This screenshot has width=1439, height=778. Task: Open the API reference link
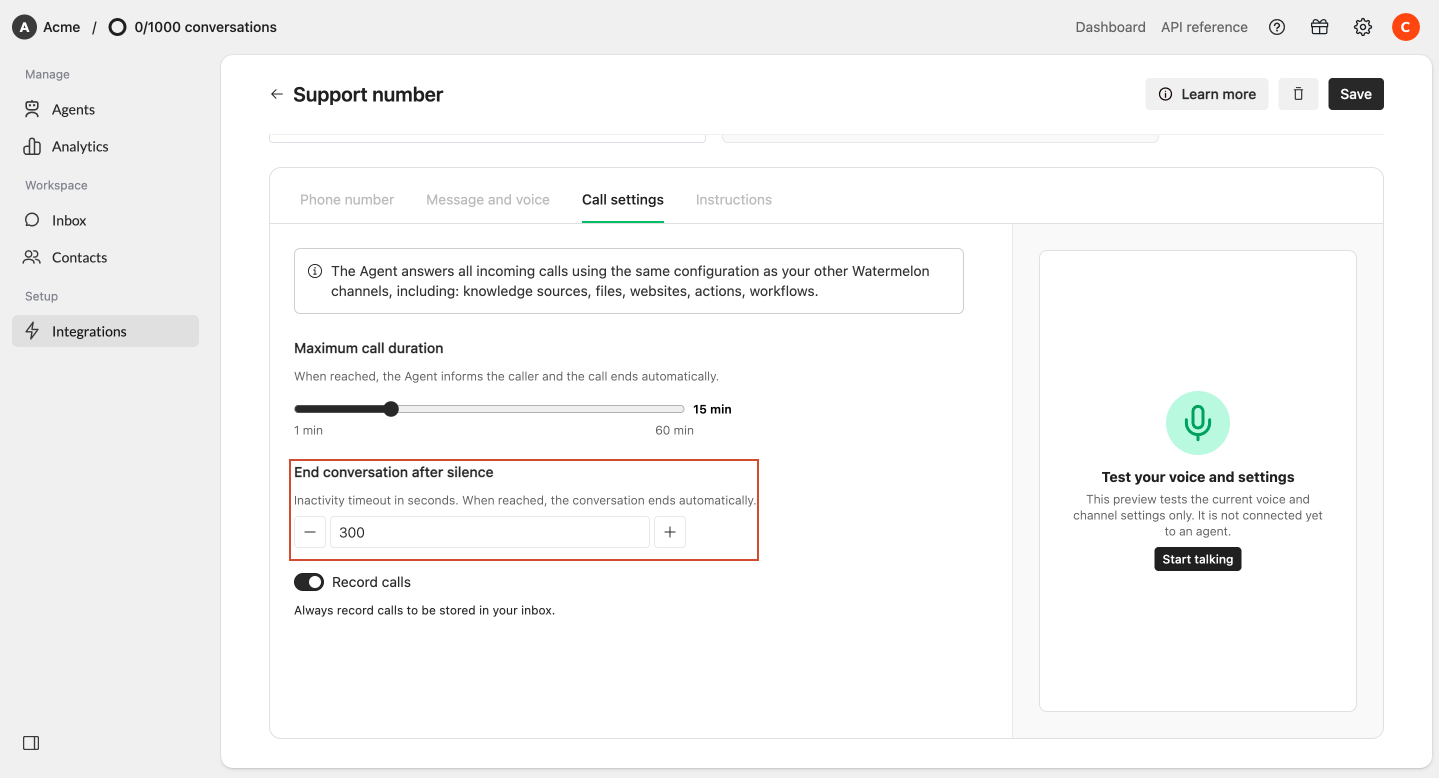pyautogui.click(x=1204, y=27)
